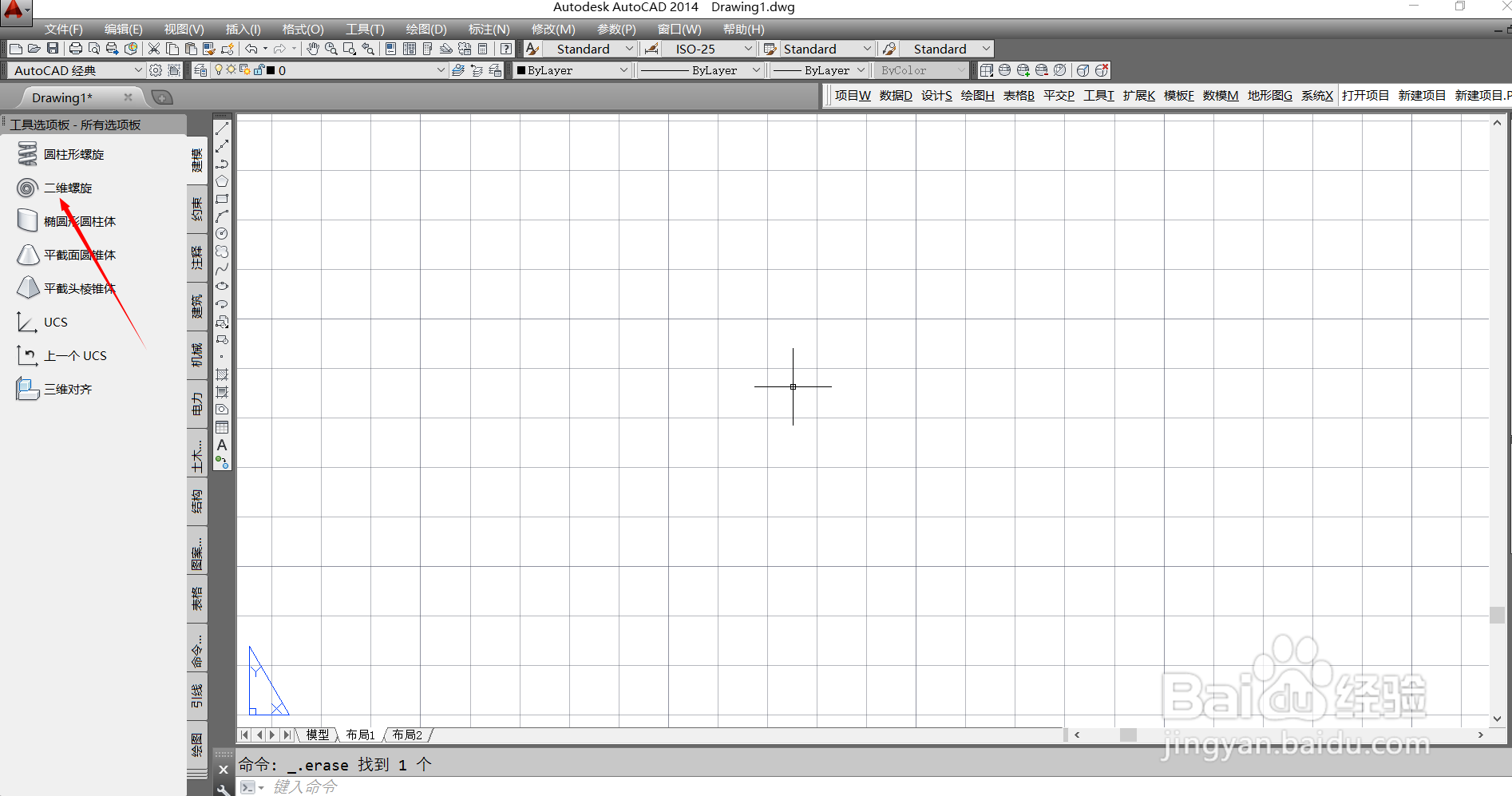Image resolution: width=1512 pixels, height=796 pixels.
Task: Undo the last action
Action: tap(251, 50)
